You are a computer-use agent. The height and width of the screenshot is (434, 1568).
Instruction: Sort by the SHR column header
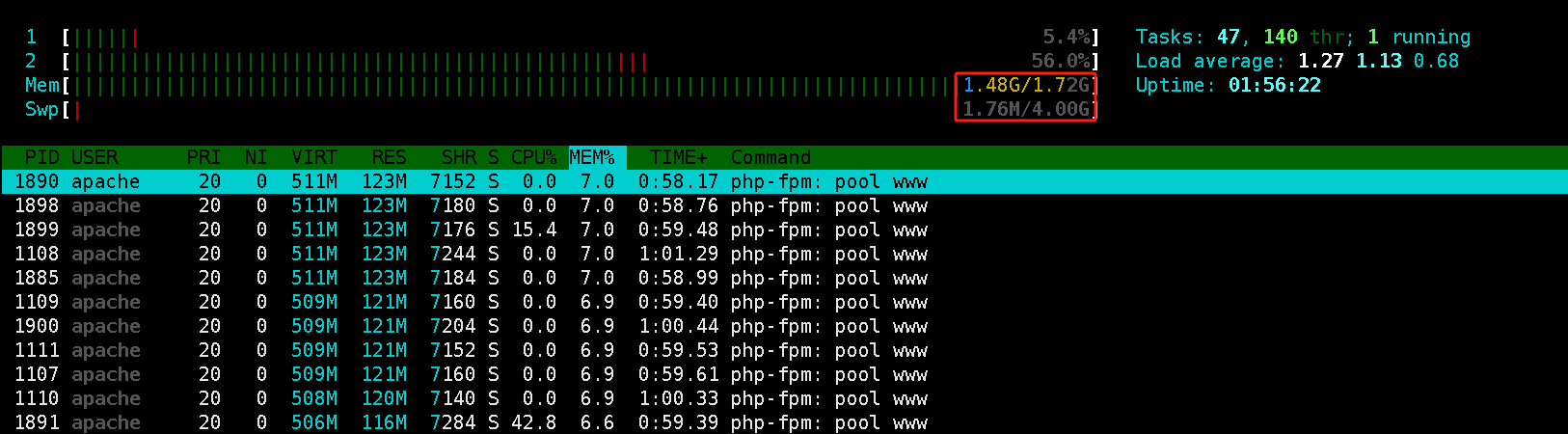click(459, 157)
